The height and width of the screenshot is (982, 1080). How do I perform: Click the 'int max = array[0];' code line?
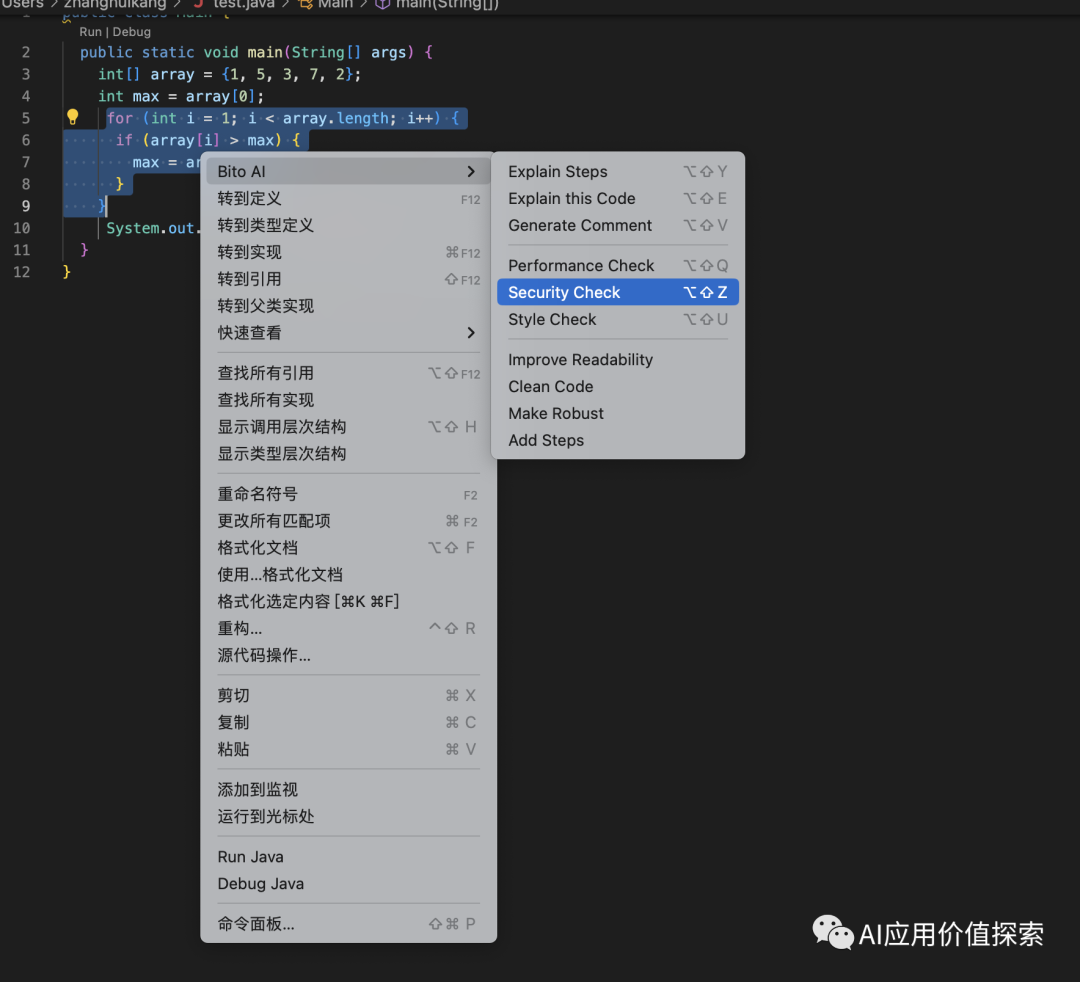[x=180, y=96]
